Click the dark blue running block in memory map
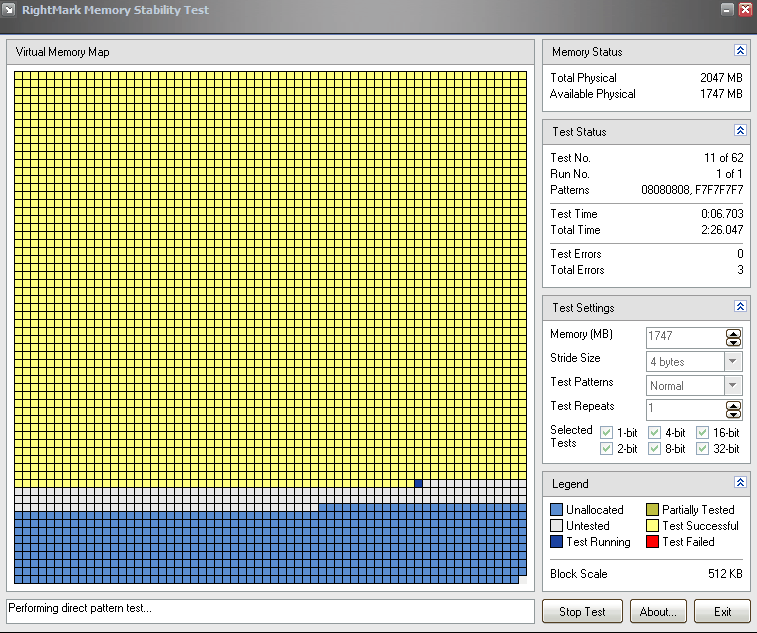The width and height of the screenshot is (757, 633). 419,483
